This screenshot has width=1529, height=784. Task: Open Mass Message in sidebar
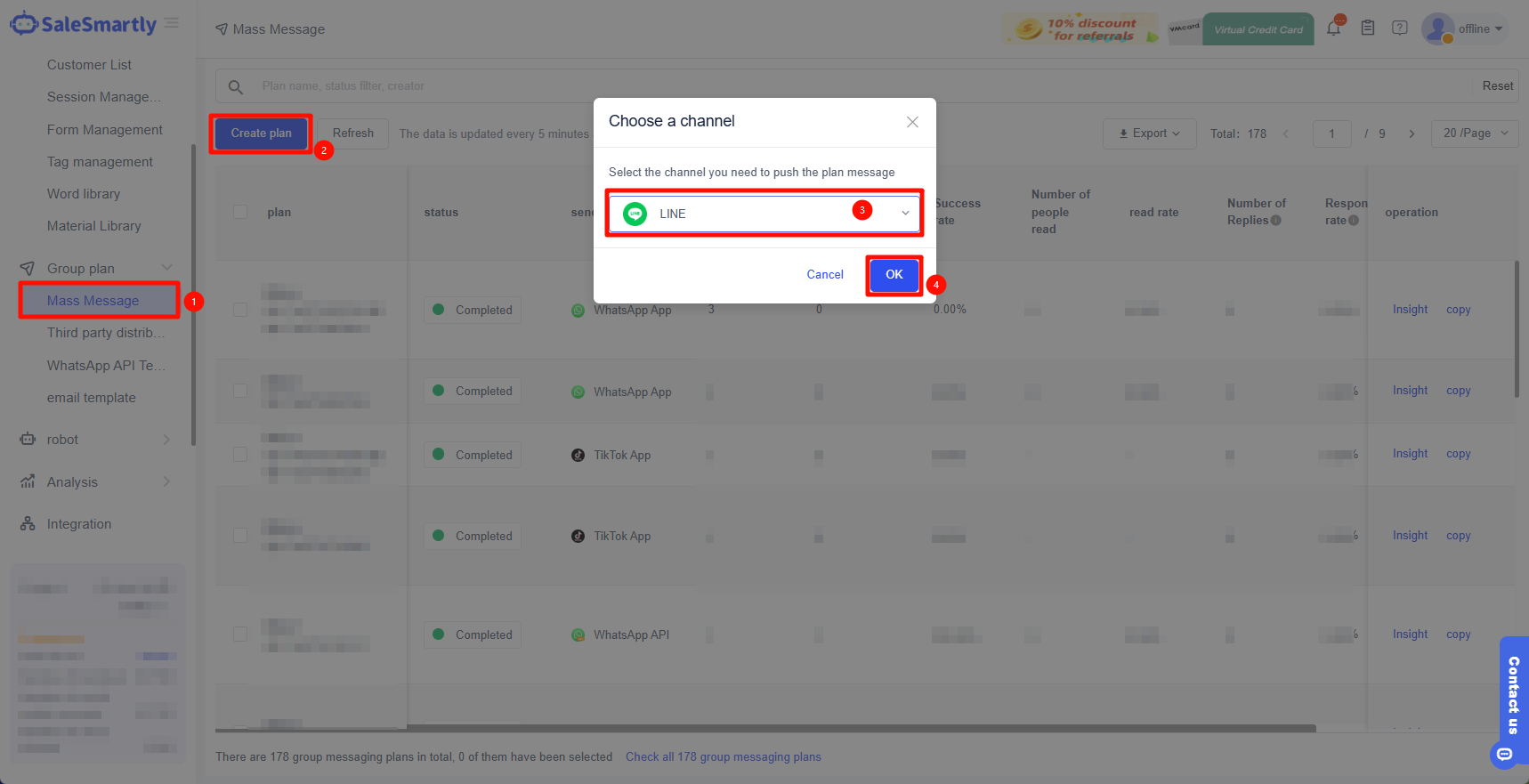click(x=93, y=301)
